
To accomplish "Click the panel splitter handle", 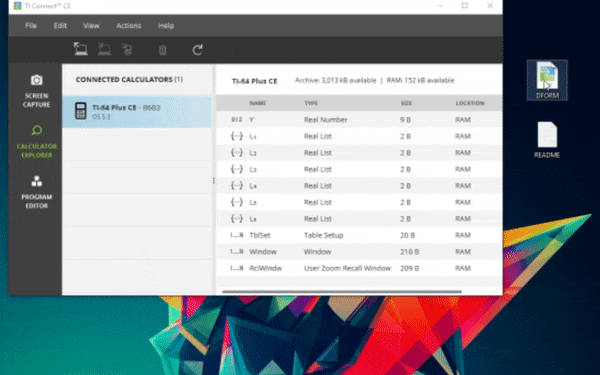I will pyautogui.click(x=214, y=180).
